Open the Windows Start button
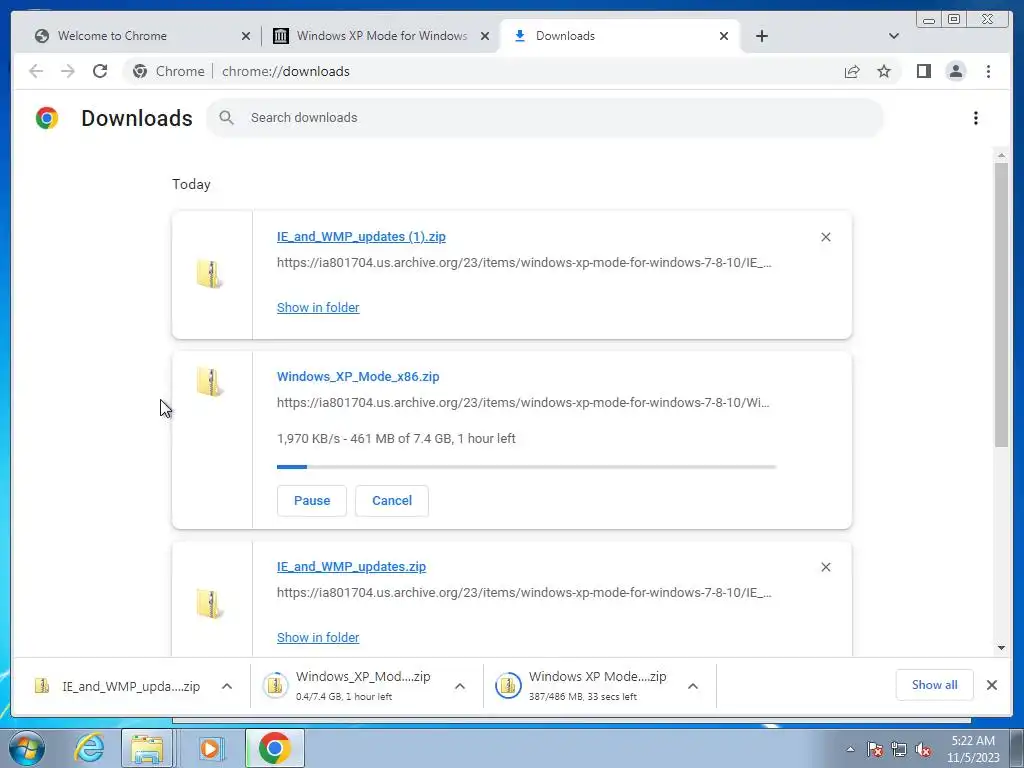Image resolution: width=1024 pixels, height=768 pixels. 26,748
